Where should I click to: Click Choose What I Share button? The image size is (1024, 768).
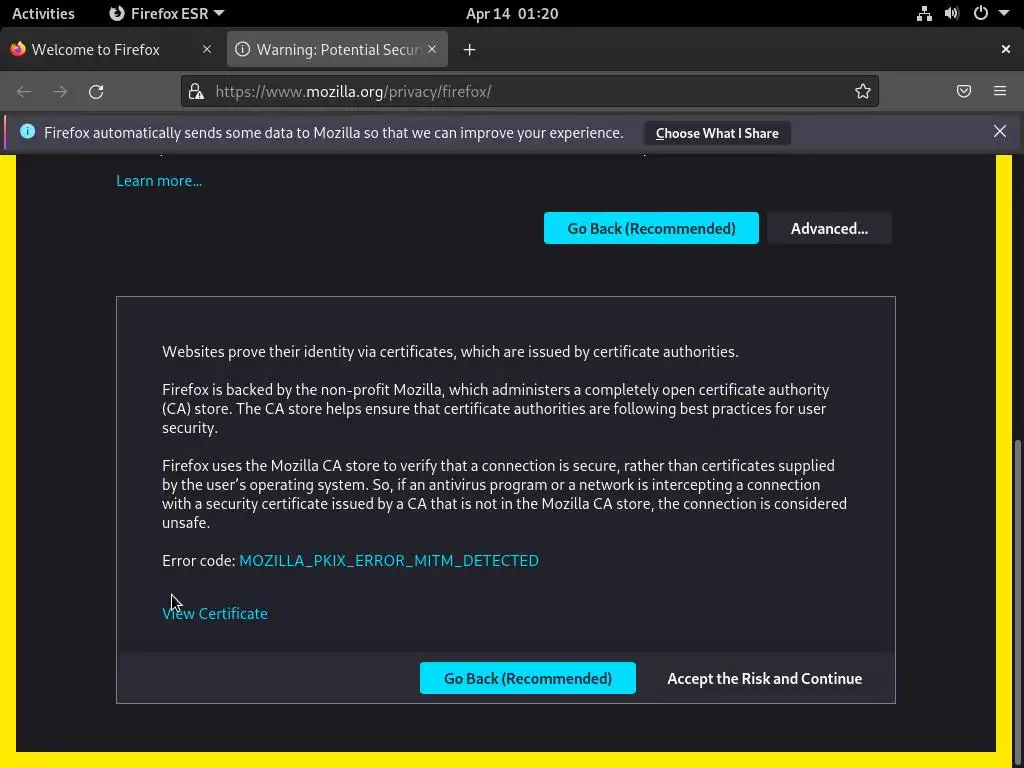[x=717, y=133]
